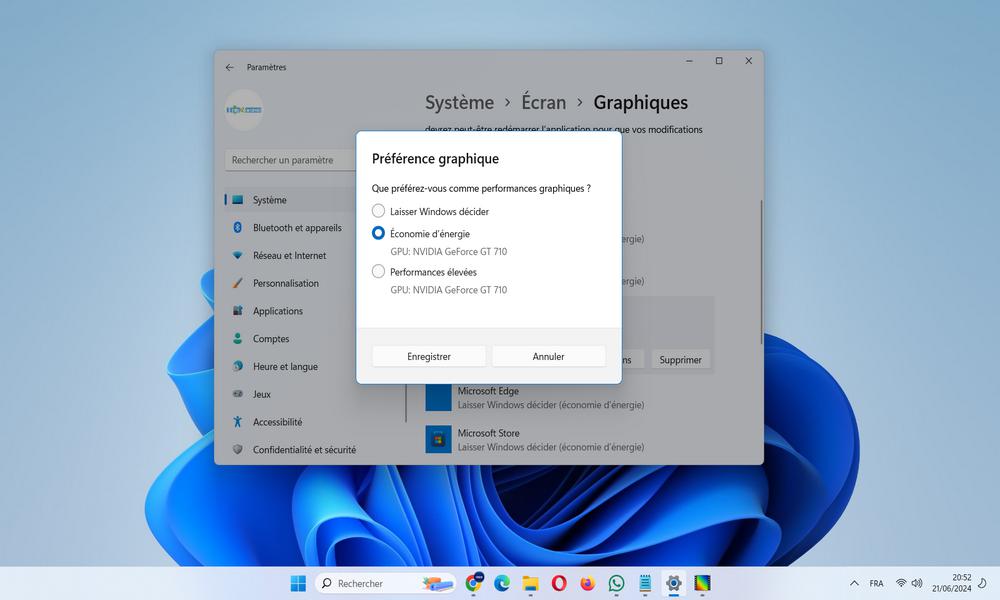
Task: Open WhatsApp from the taskbar
Action: [x=616, y=583]
